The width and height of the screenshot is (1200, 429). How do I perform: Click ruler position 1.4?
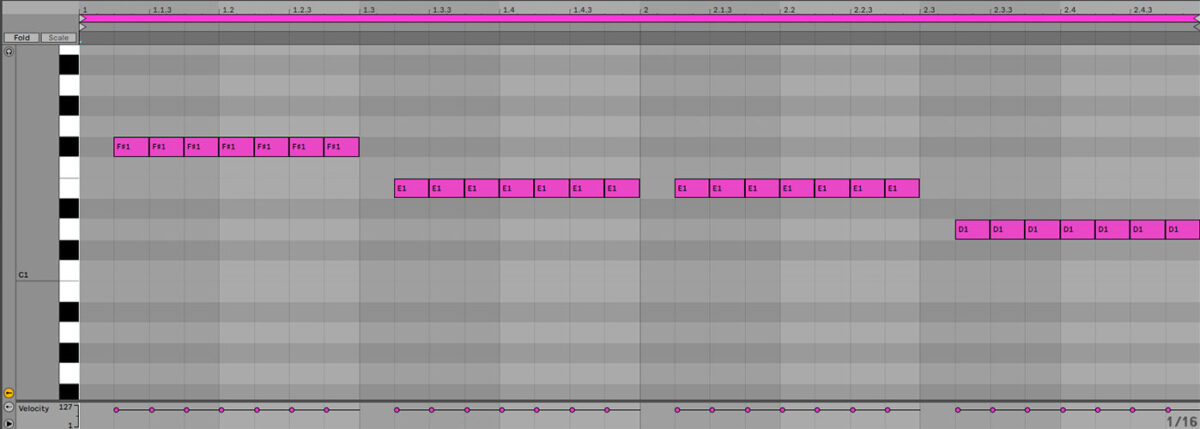(x=508, y=9)
